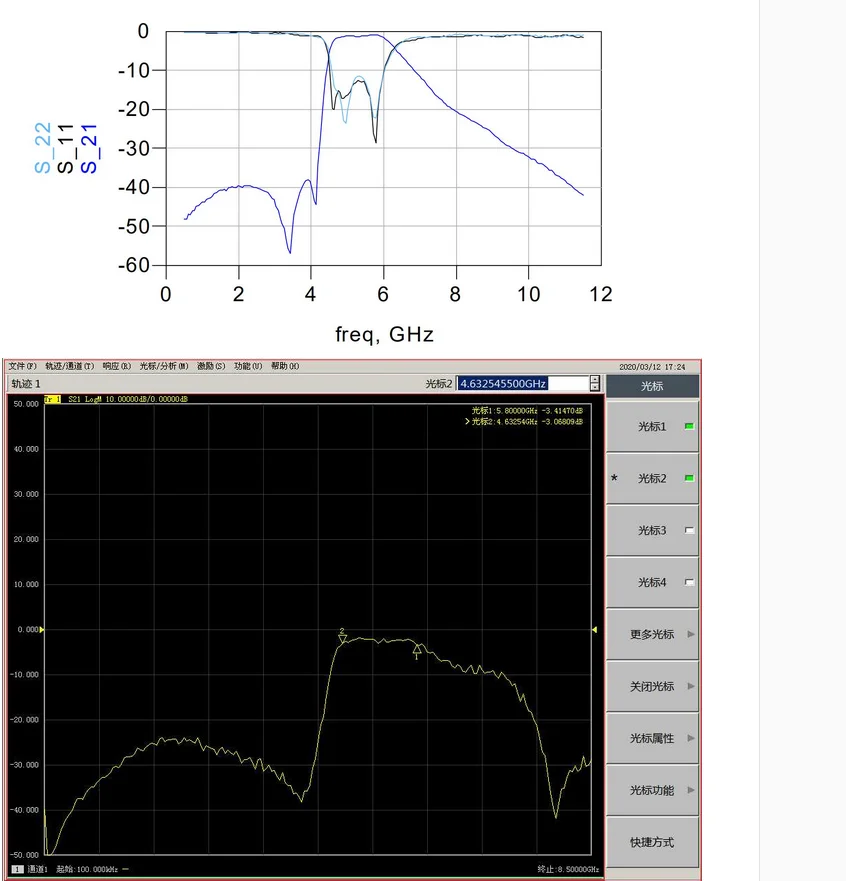Open the 激励(S) menu
Image resolution: width=846 pixels, height=881 pixels.
211,366
